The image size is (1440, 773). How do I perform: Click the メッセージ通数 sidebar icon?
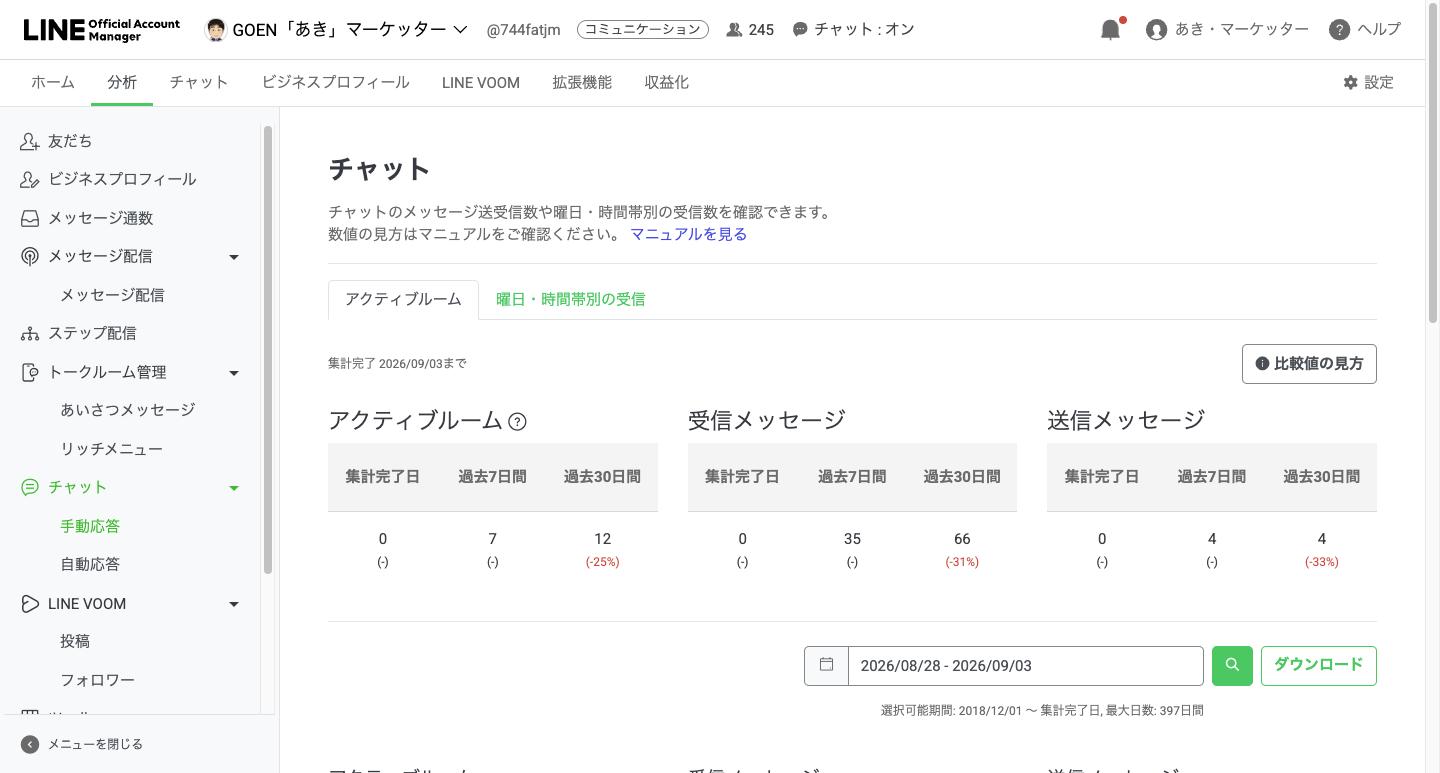tap(30, 218)
